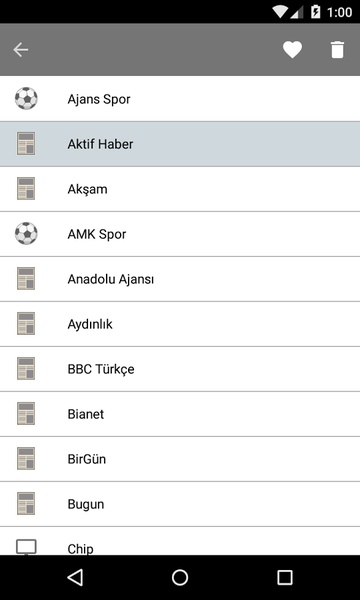This screenshot has height=600, width=360.
Task: Select the Akşam news source
Action: pos(180,189)
